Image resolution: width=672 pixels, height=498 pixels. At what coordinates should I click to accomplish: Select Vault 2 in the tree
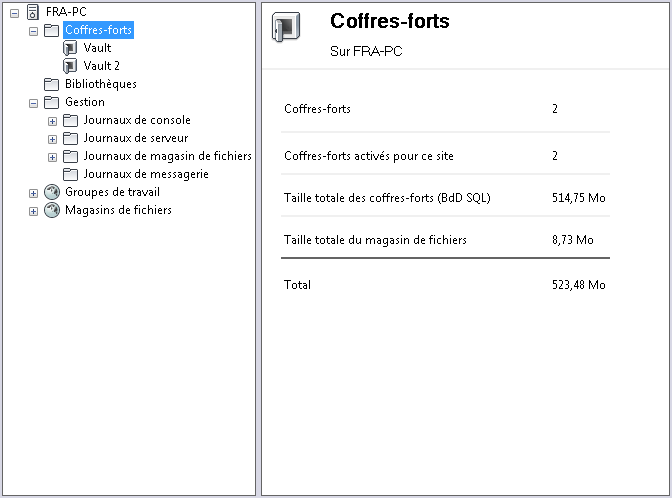(x=101, y=66)
